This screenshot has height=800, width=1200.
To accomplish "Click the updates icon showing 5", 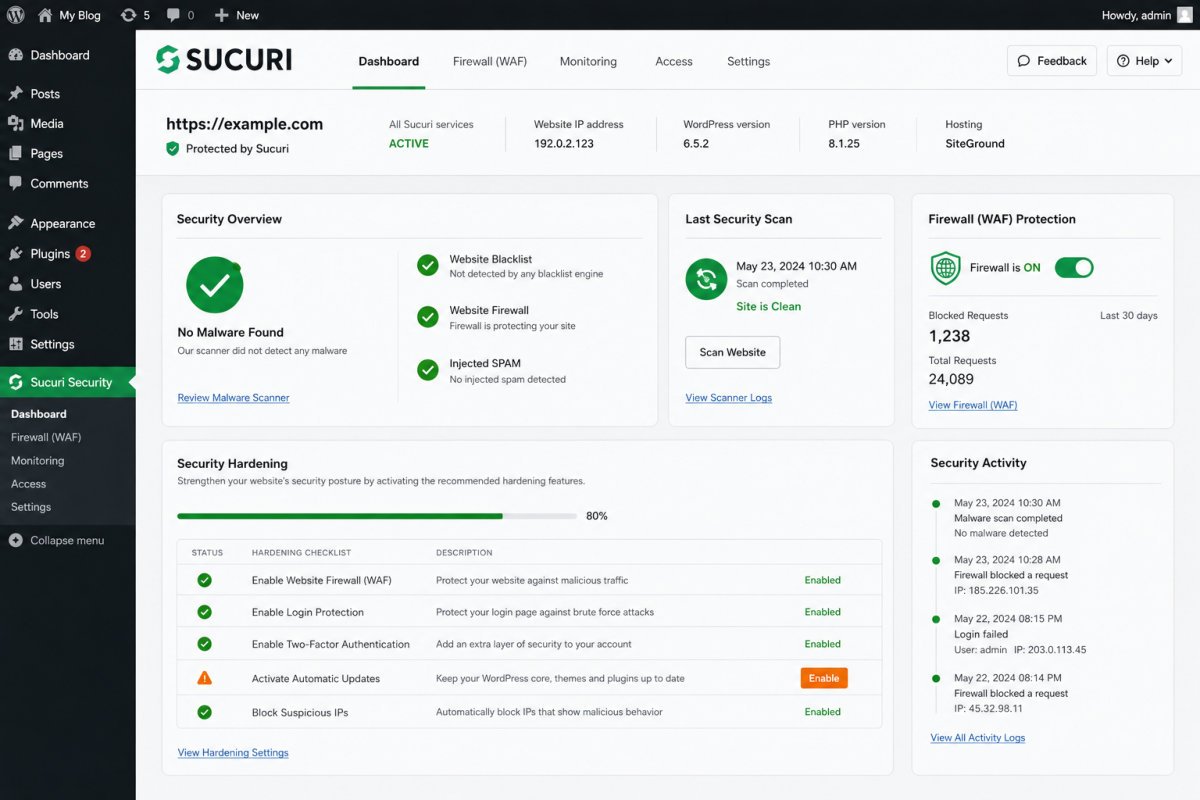I will 128,15.
